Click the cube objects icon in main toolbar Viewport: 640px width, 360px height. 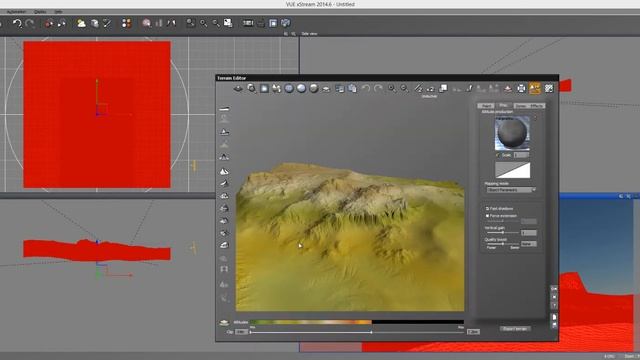(94, 23)
